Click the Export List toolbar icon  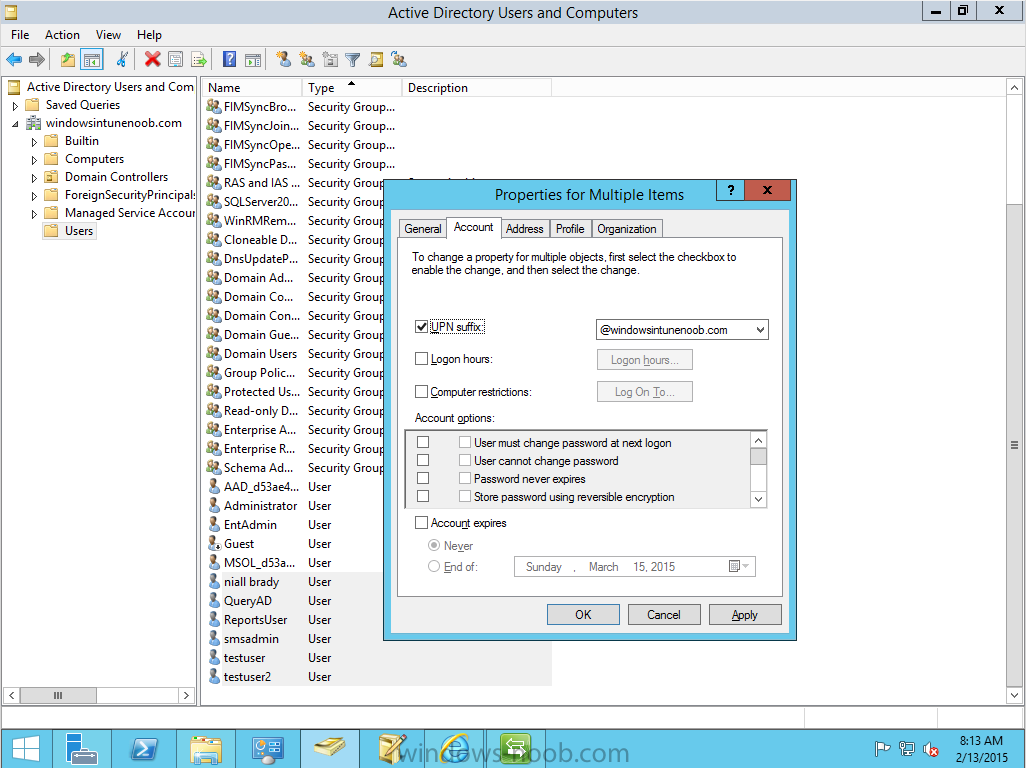pyautogui.click(x=199, y=60)
